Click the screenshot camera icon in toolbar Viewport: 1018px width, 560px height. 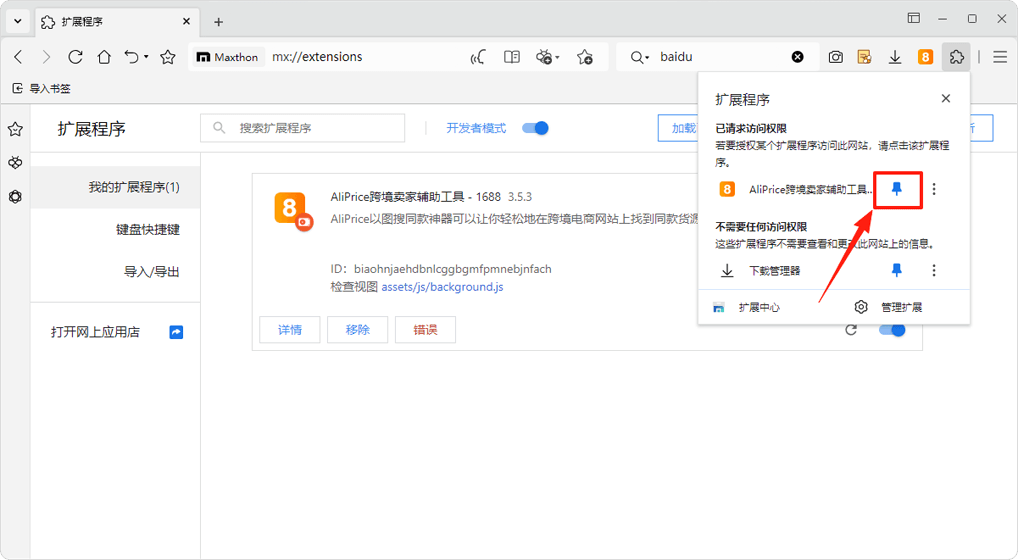pos(835,57)
